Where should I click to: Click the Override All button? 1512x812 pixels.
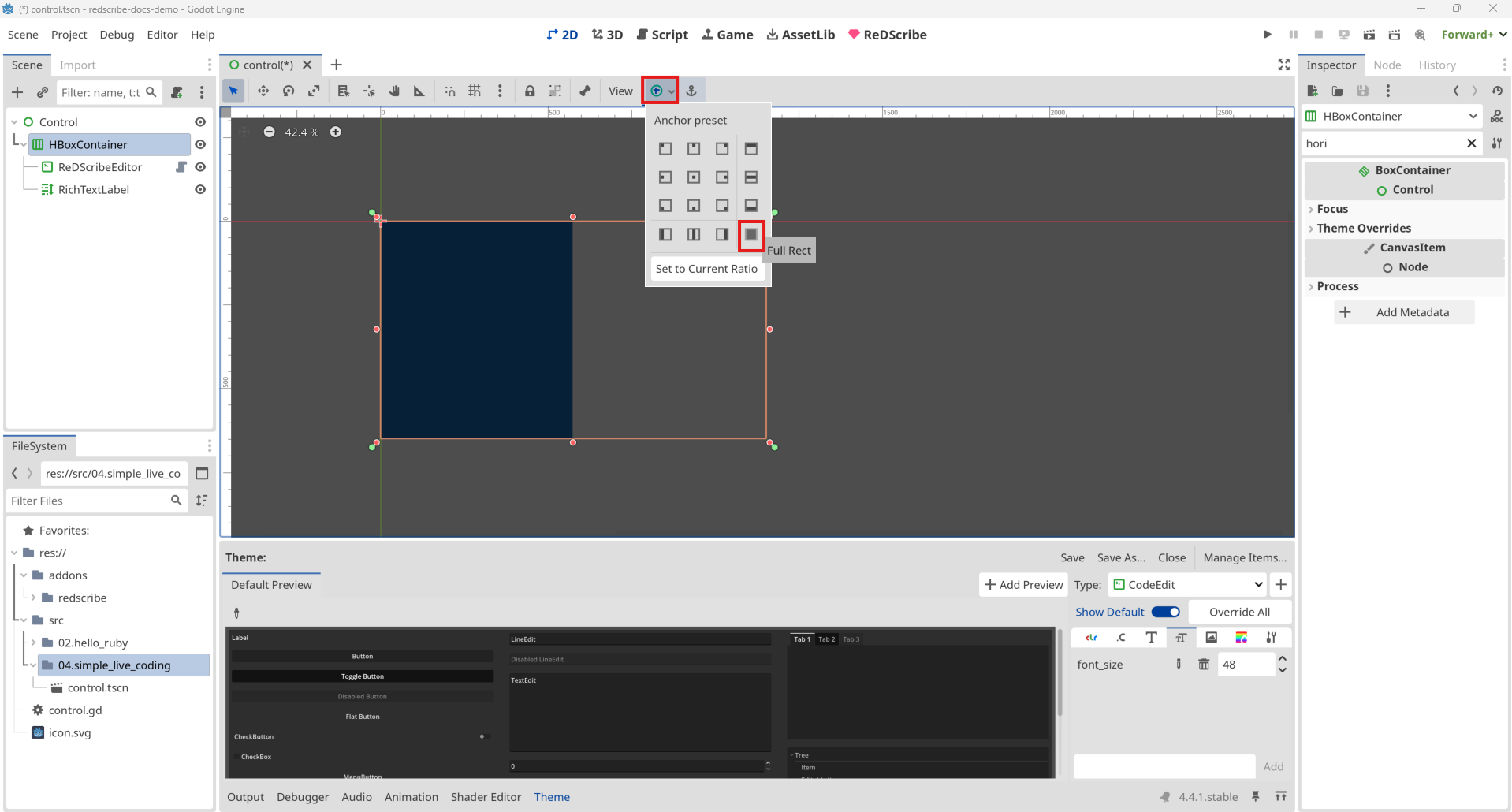tap(1239, 612)
